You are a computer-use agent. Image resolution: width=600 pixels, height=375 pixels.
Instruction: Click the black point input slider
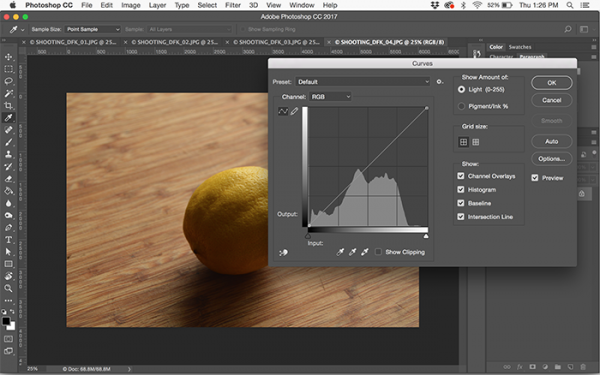pos(308,236)
